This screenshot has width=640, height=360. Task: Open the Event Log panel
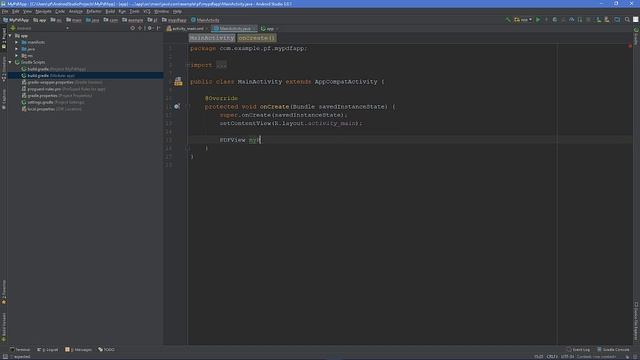578,349
